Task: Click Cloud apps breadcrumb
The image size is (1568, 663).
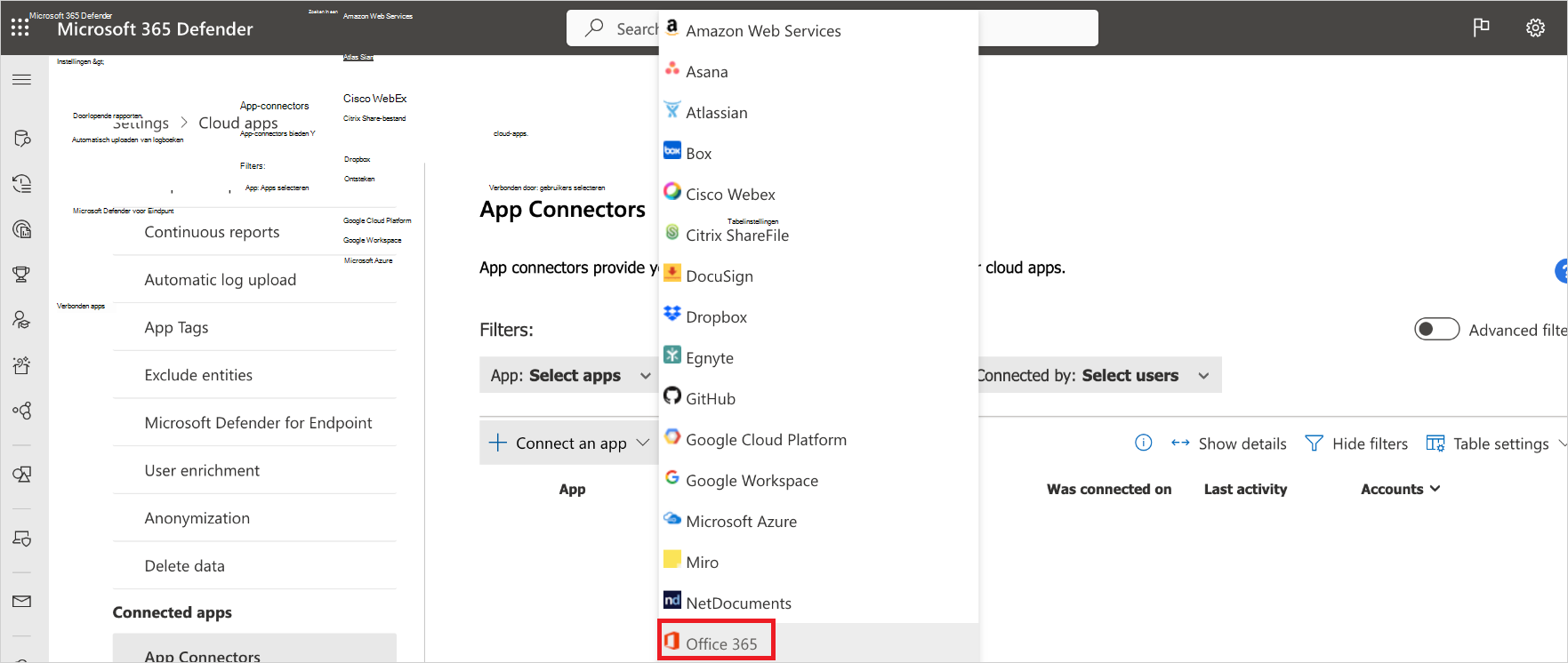Action: (x=238, y=123)
